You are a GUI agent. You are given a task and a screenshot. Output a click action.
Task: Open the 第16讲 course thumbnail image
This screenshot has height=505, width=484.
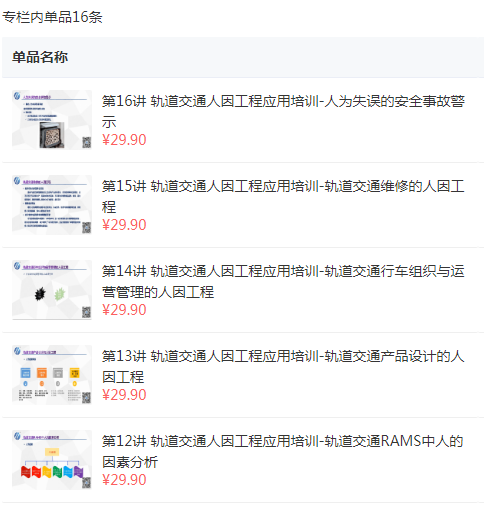[x=52, y=120]
